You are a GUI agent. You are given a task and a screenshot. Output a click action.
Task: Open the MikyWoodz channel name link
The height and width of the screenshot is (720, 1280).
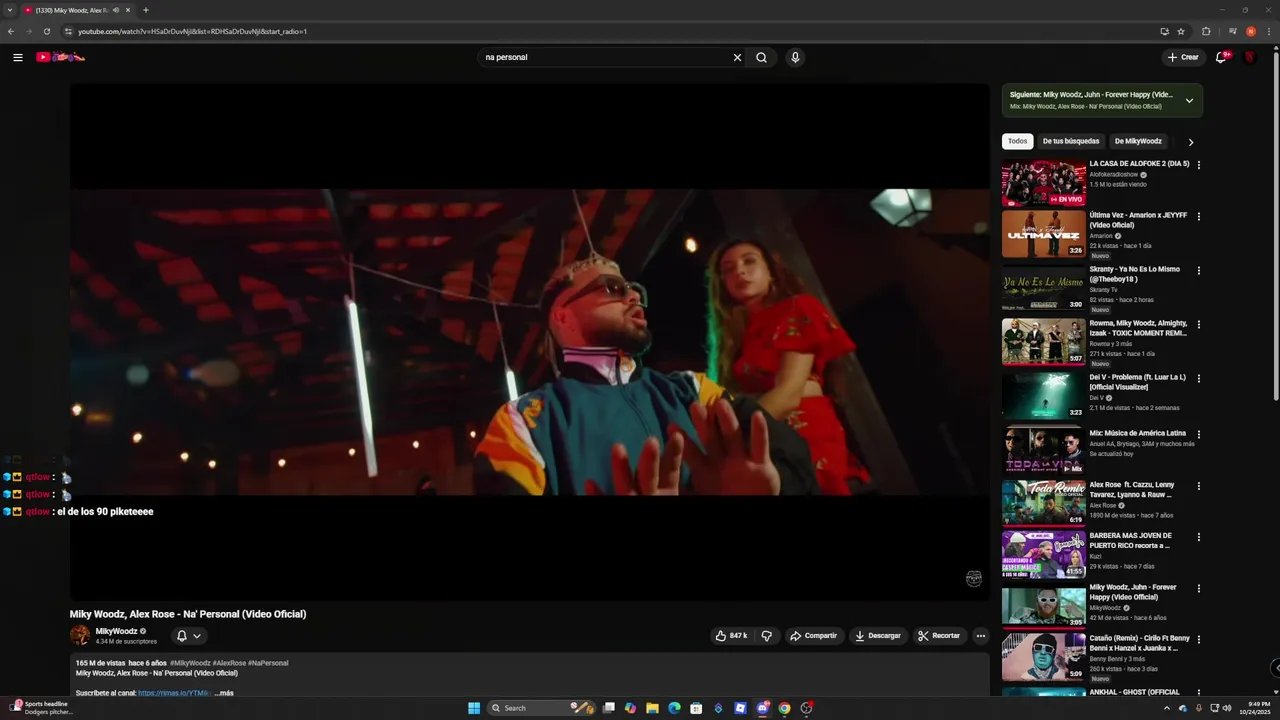pyautogui.click(x=116, y=631)
